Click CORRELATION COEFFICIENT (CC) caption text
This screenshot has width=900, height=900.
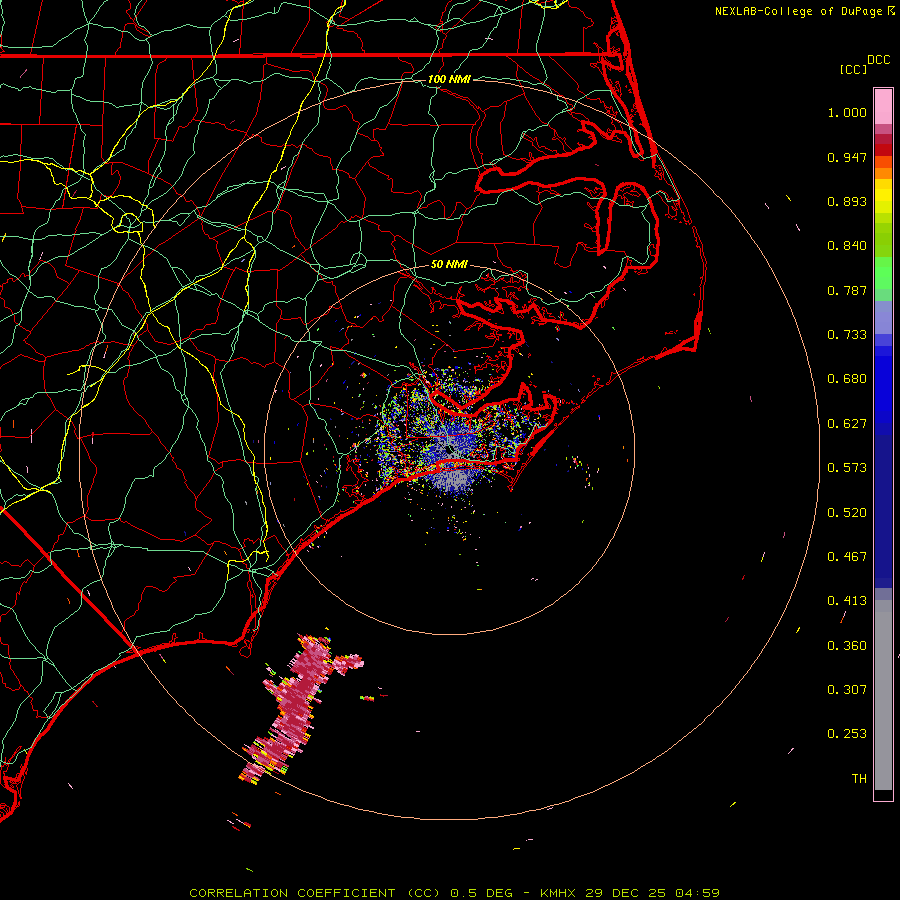pos(315,893)
